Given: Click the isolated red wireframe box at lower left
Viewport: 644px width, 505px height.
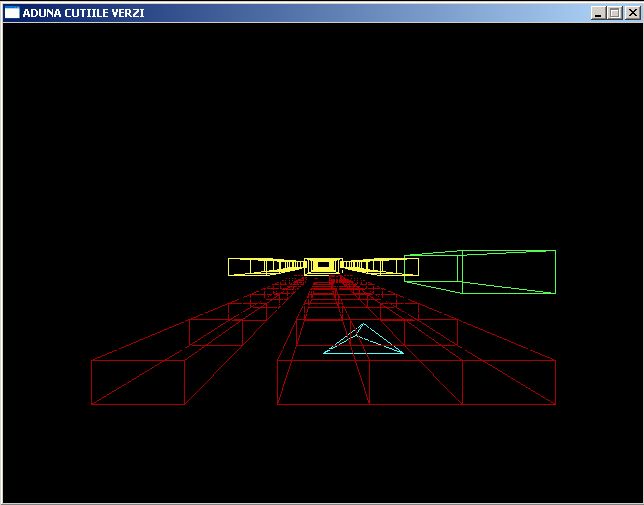Looking at the screenshot, I should 138,382.
